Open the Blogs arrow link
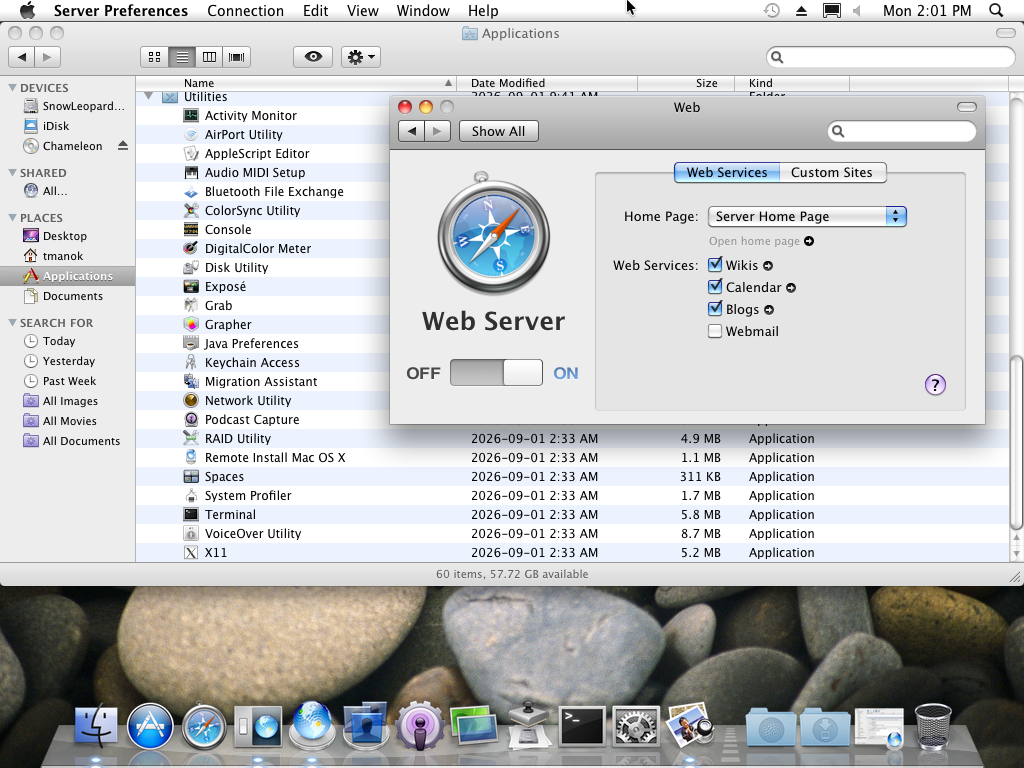This screenshot has width=1024, height=768. coord(769,310)
